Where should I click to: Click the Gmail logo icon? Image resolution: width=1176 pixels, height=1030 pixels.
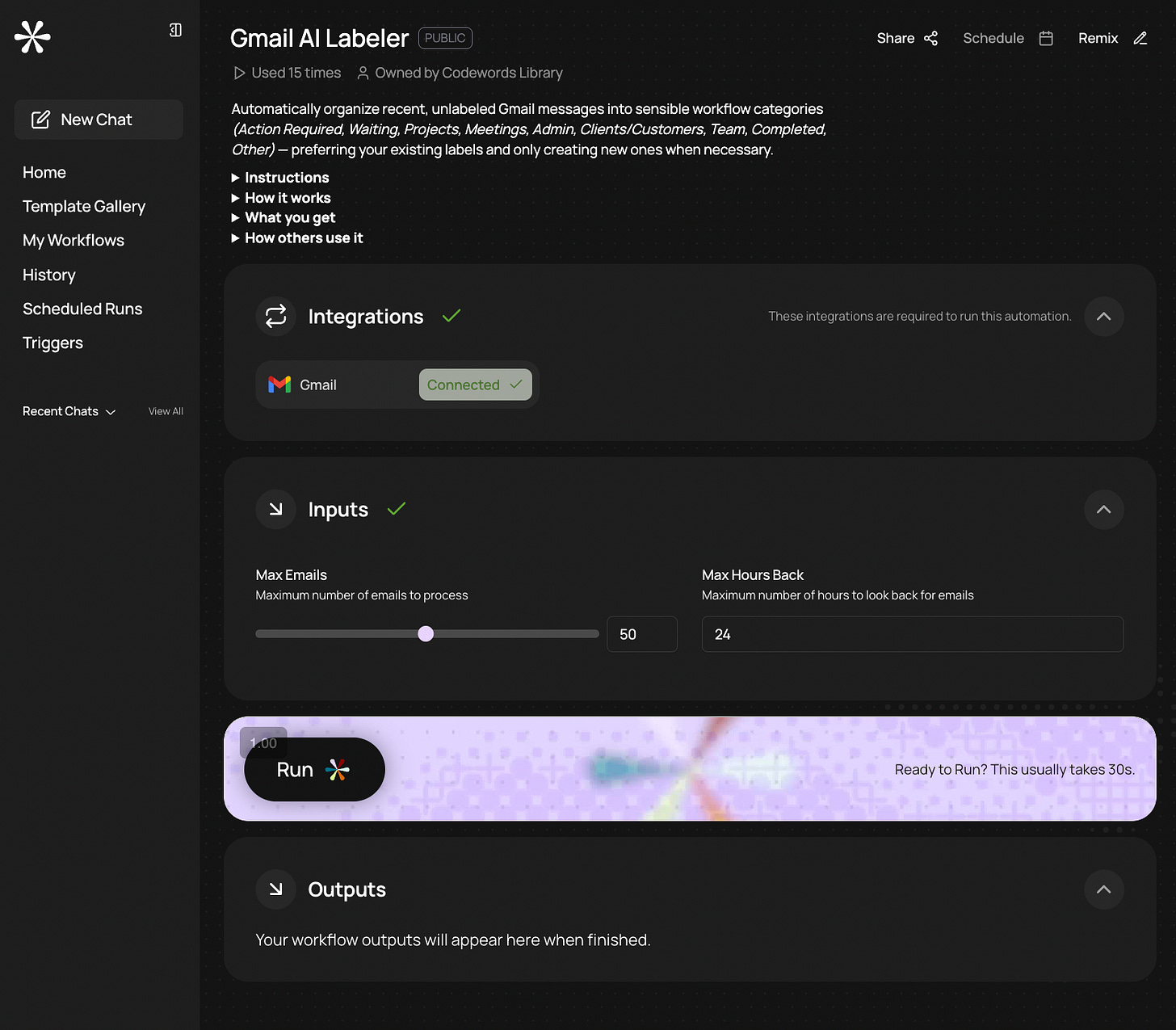(279, 385)
